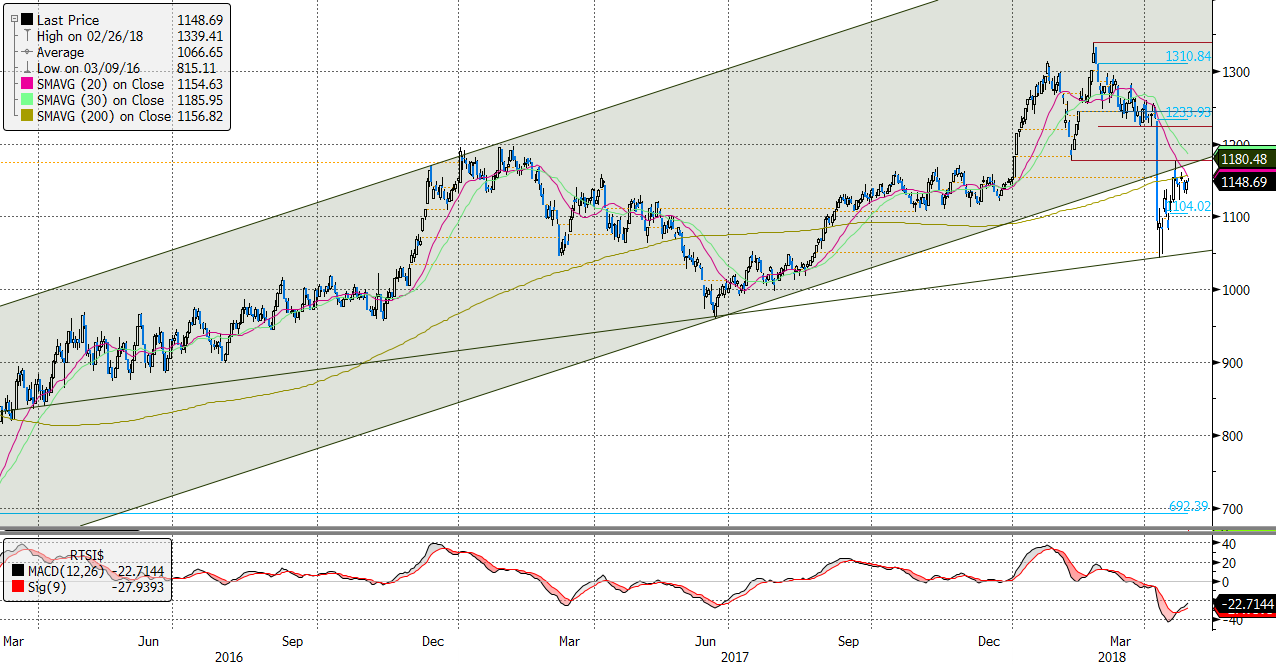This screenshot has width=1276, height=664.
Task: Click the SMAVG 20 value 1154.63
Action: click(x=200, y=84)
